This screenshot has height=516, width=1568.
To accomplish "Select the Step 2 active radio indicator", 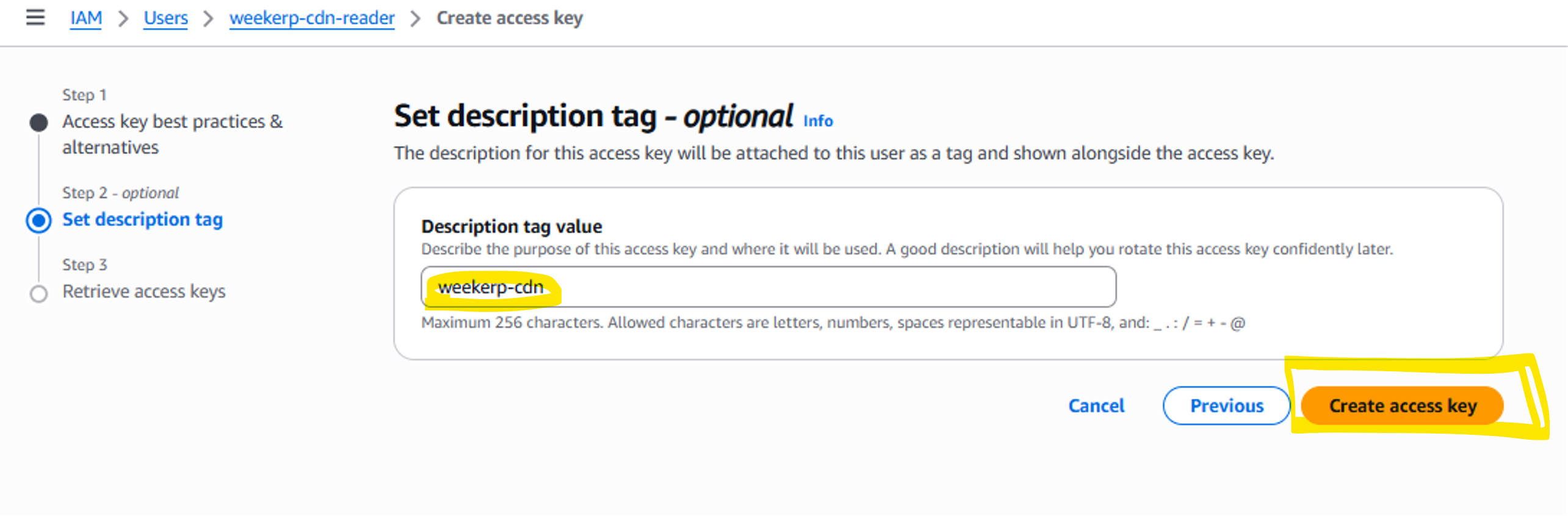I will pos(38,220).
